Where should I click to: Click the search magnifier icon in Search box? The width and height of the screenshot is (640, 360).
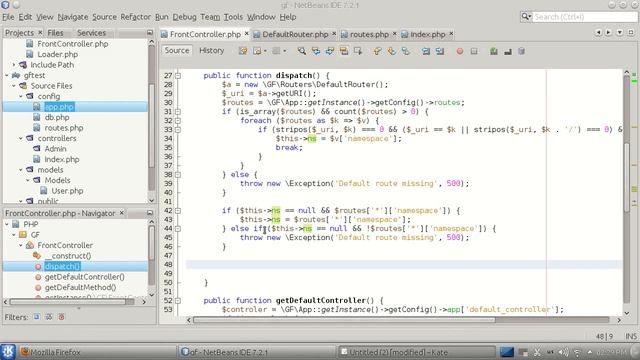point(526,16)
